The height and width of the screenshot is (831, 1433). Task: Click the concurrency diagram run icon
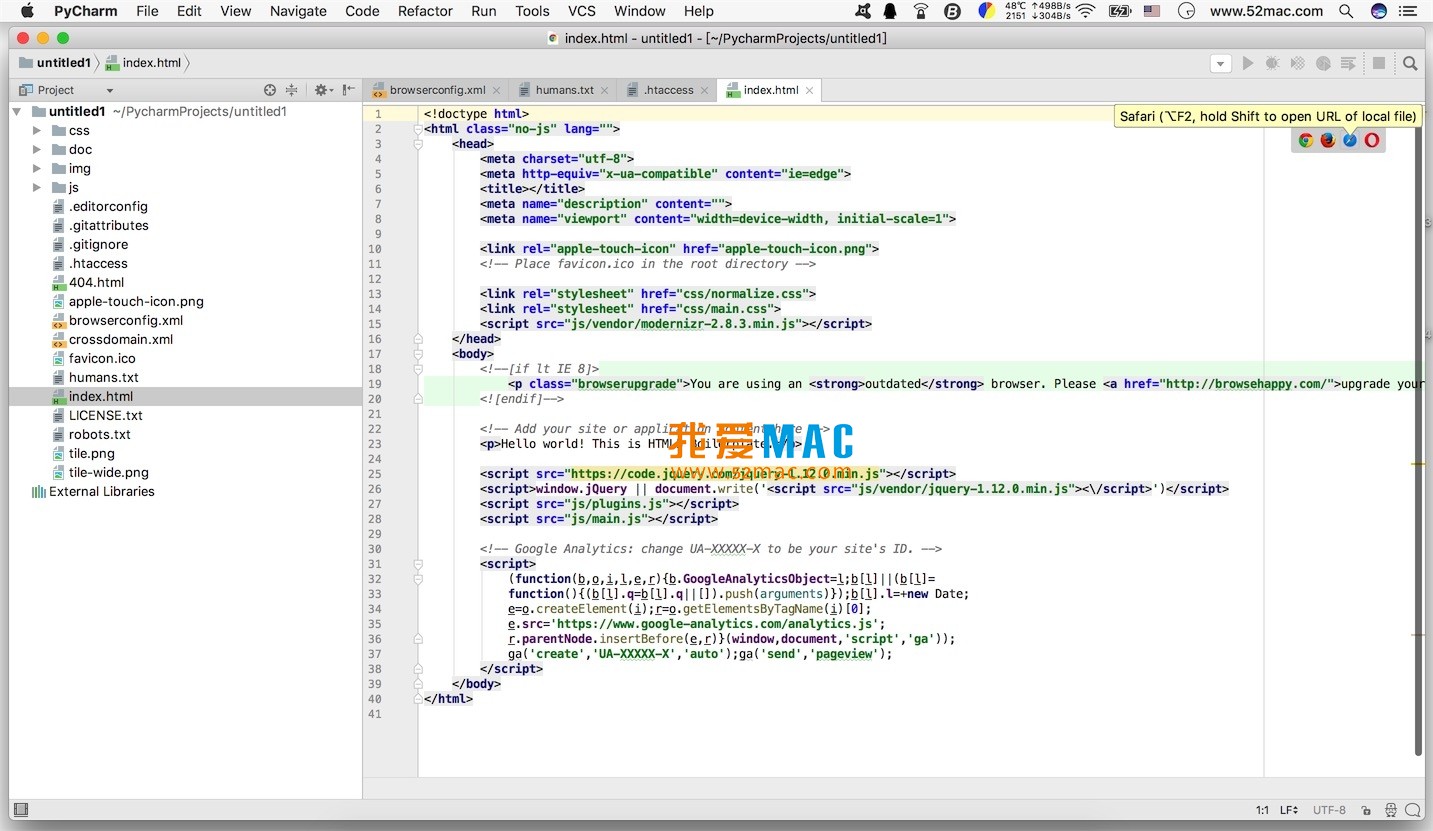[x=1349, y=63]
